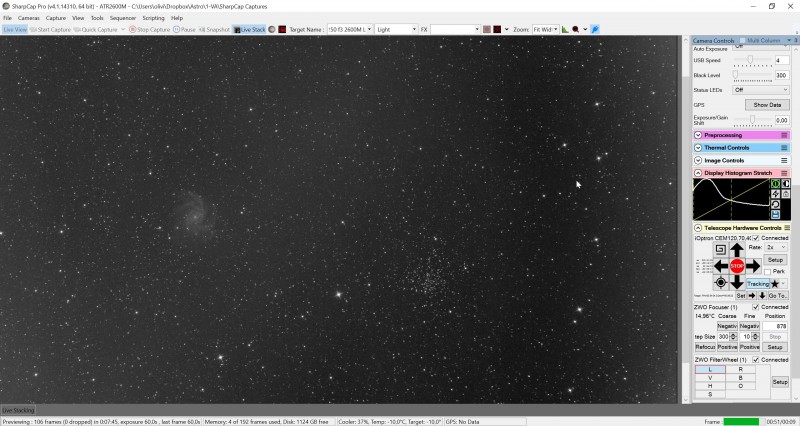Viewport: 800px width, 426px height.
Task: Expand the Thermal Controls section
Action: [x=698, y=147]
